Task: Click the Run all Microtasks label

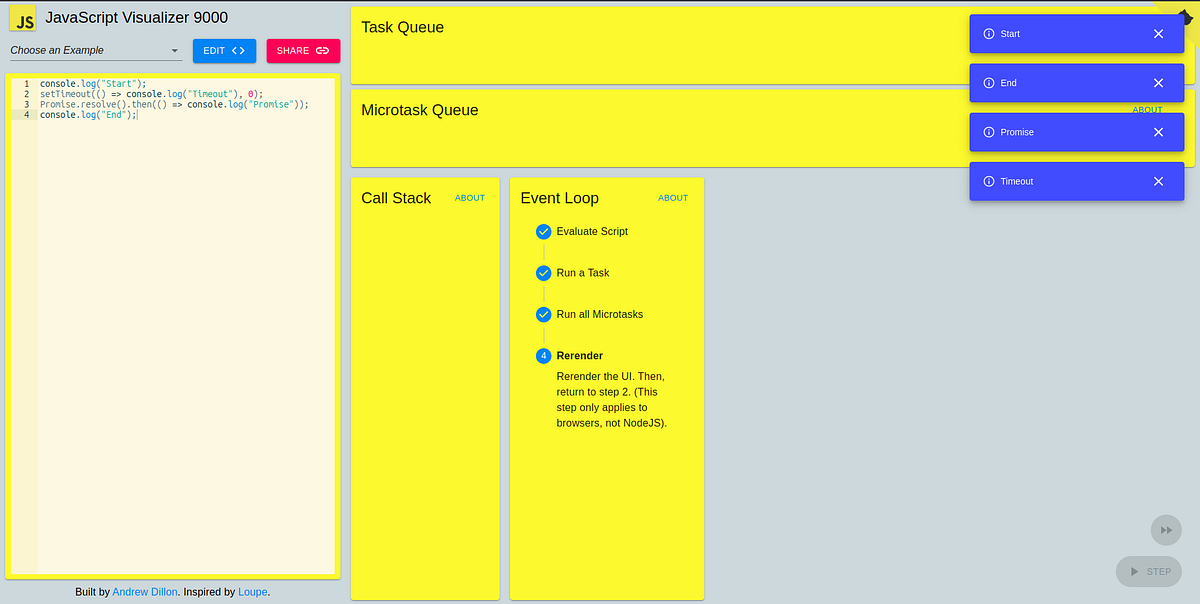Action: 600,314
